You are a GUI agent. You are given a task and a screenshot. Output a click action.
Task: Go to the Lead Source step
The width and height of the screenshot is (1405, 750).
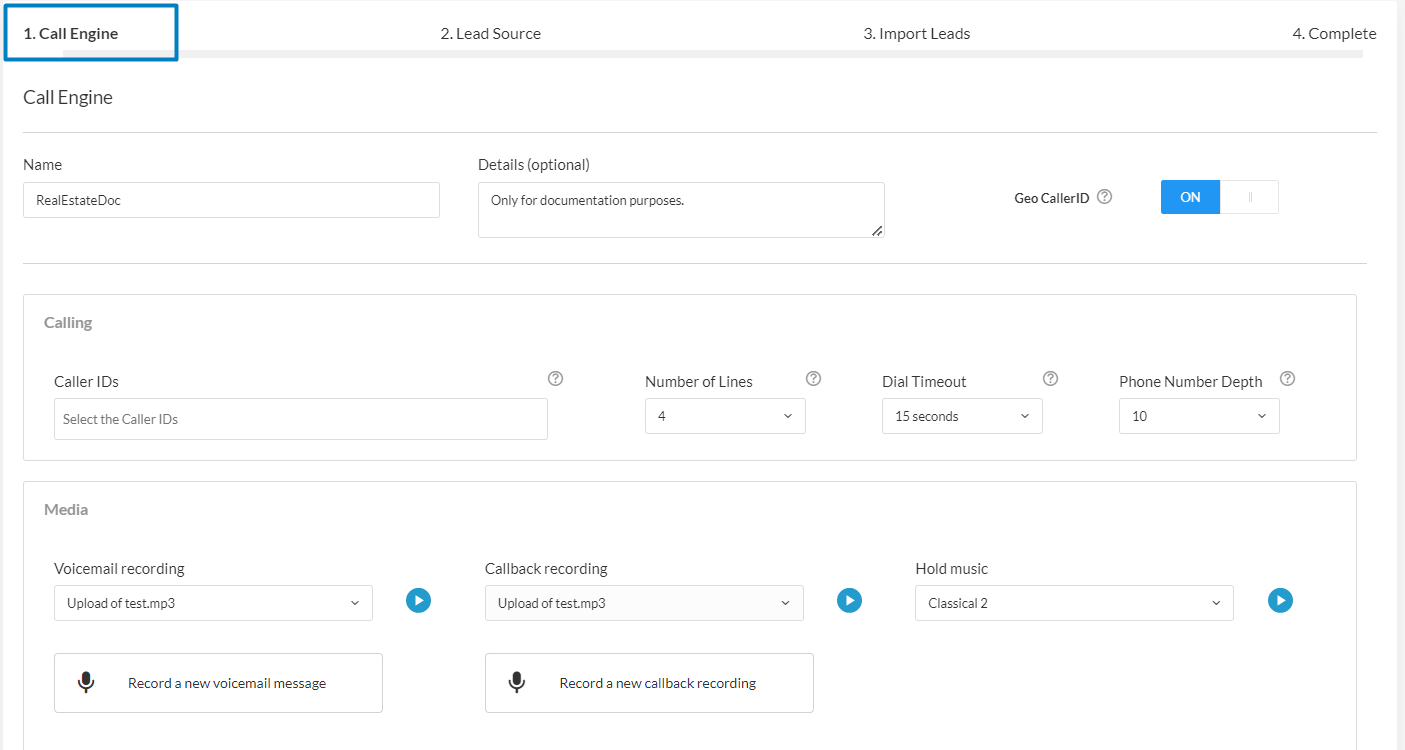[x=490, y=34]
